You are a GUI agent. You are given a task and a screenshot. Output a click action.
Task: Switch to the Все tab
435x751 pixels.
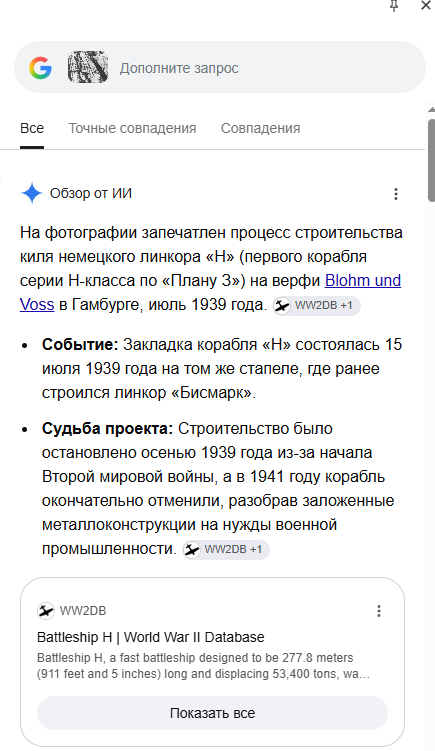(32, 128)
